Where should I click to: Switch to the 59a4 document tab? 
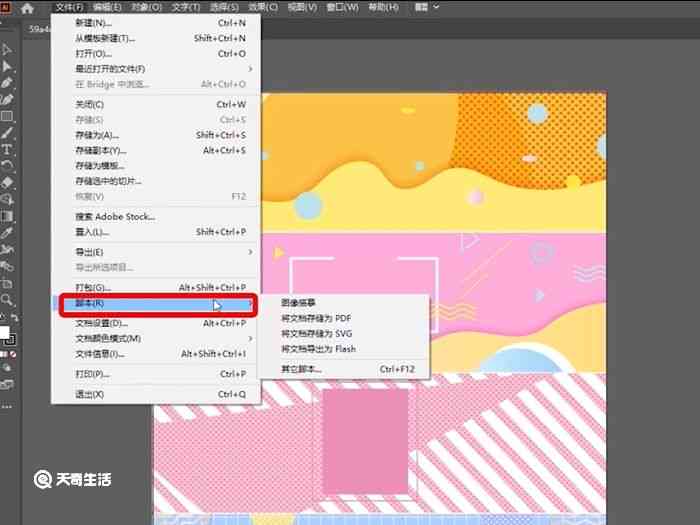click(39, 29)
